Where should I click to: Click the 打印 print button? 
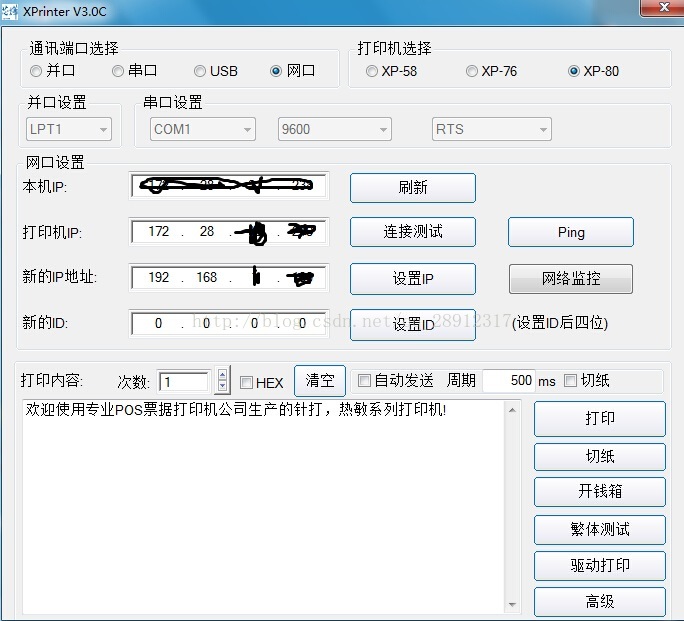pos(600,419)
